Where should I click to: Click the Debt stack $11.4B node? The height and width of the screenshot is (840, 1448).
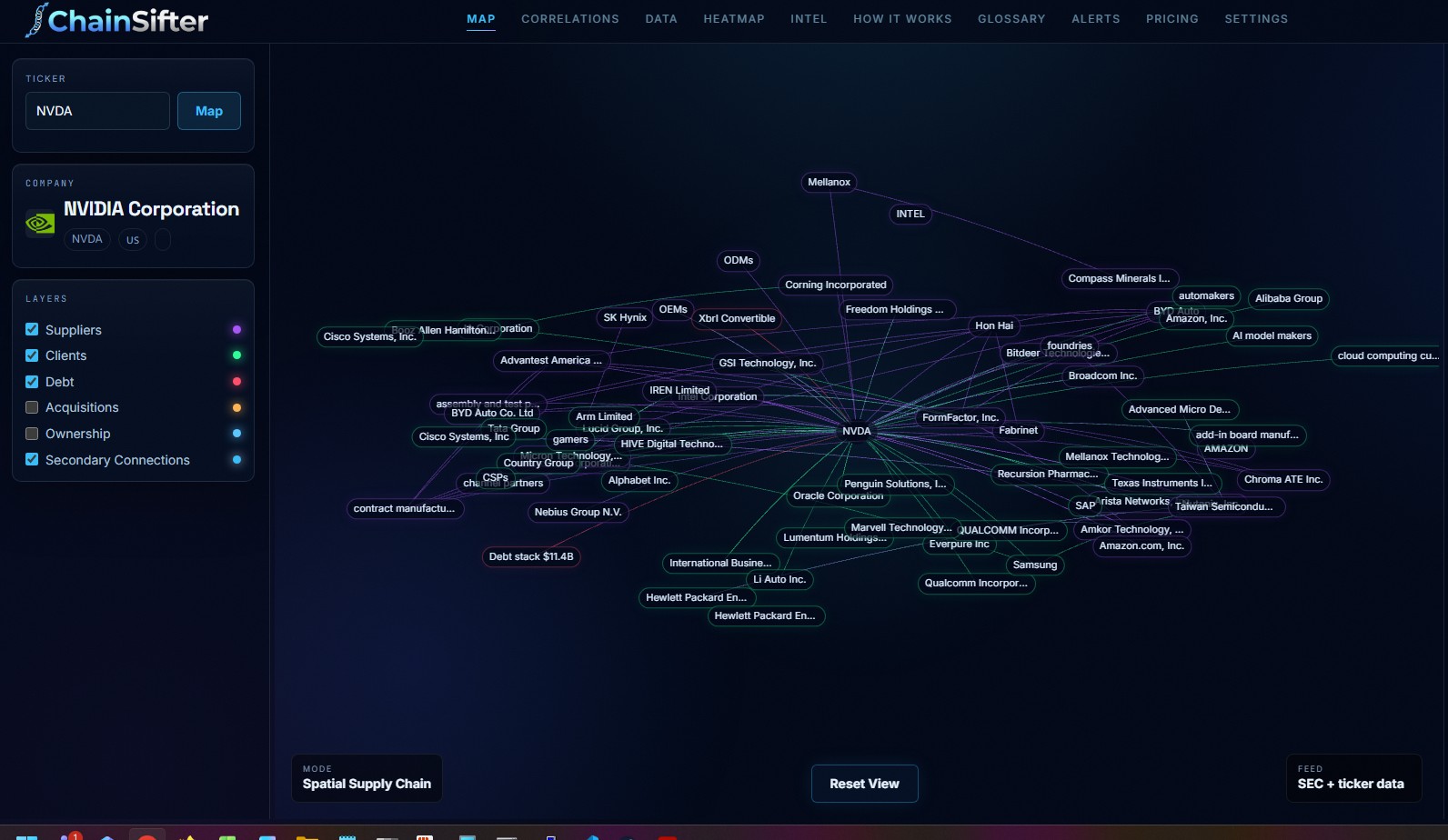[x=531, y=556]
